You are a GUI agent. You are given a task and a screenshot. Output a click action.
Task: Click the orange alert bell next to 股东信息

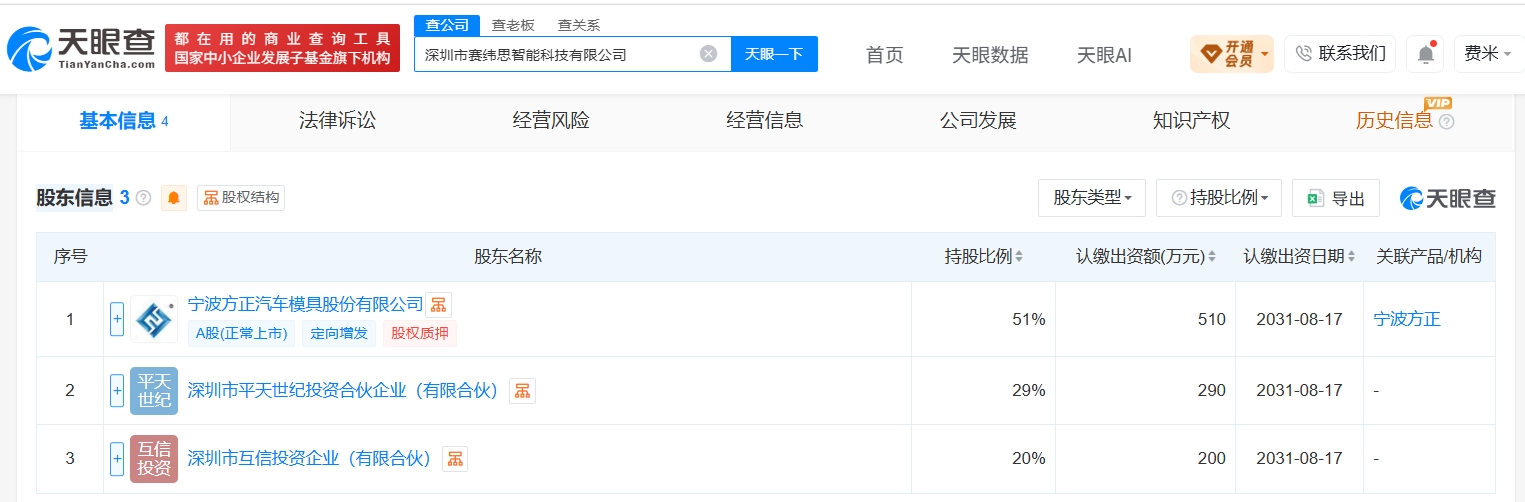pos(174,198)
